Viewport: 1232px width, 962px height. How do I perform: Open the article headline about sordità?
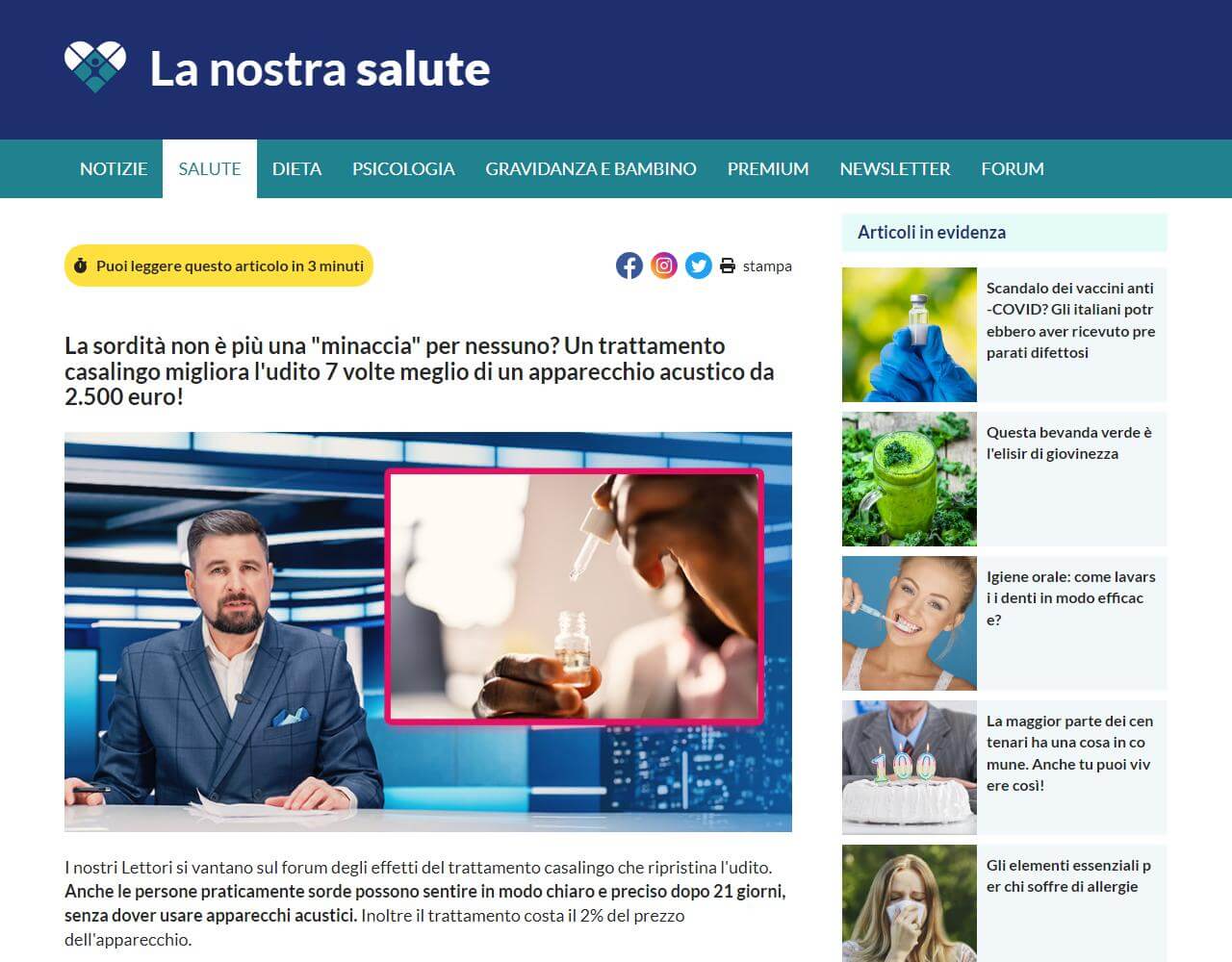(x=420, y=371)
